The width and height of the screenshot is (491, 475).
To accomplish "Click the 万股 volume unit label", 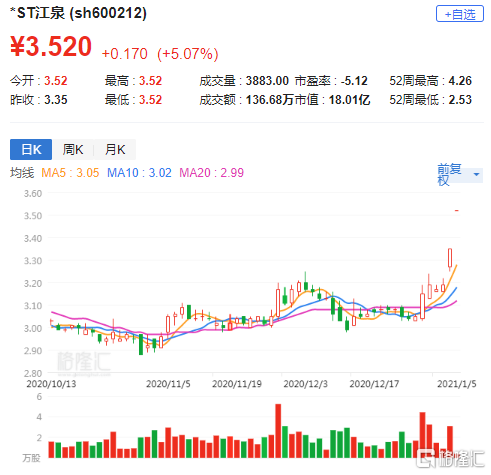I will click(31, 458).
